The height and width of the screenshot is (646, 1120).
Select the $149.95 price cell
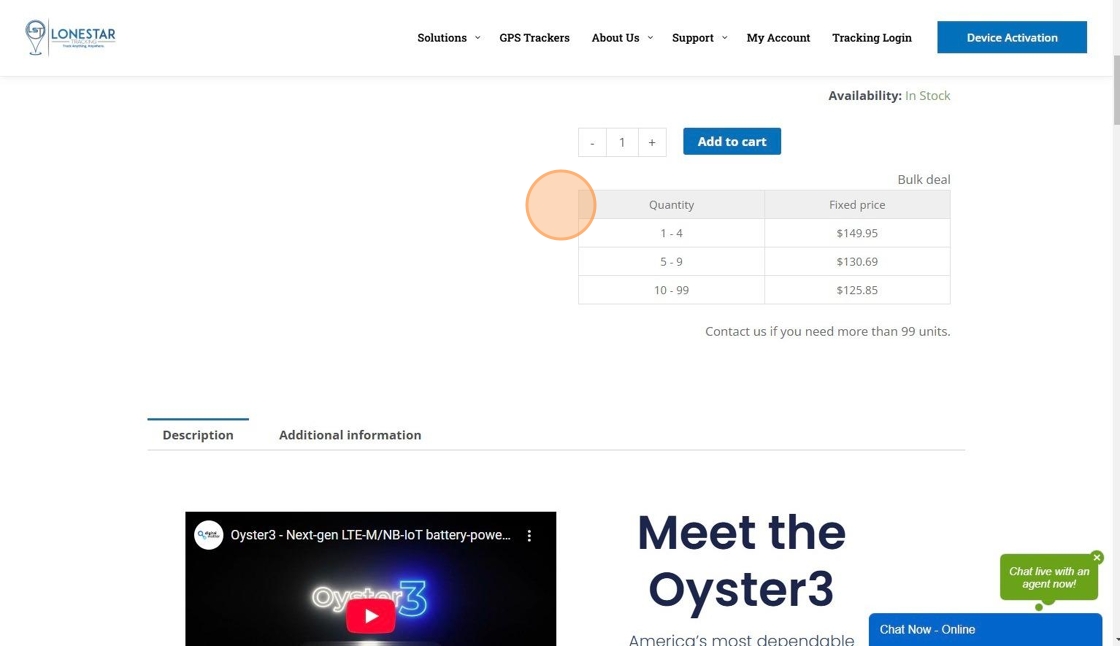tap(857, 233)
